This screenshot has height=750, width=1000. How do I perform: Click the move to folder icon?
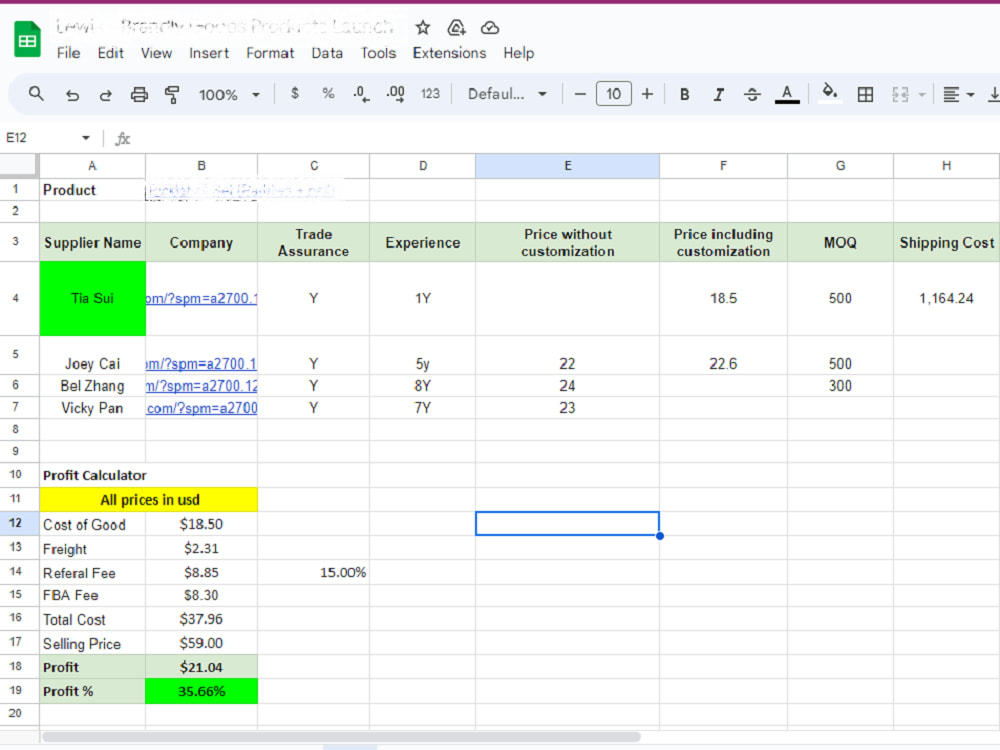point(456,28)
